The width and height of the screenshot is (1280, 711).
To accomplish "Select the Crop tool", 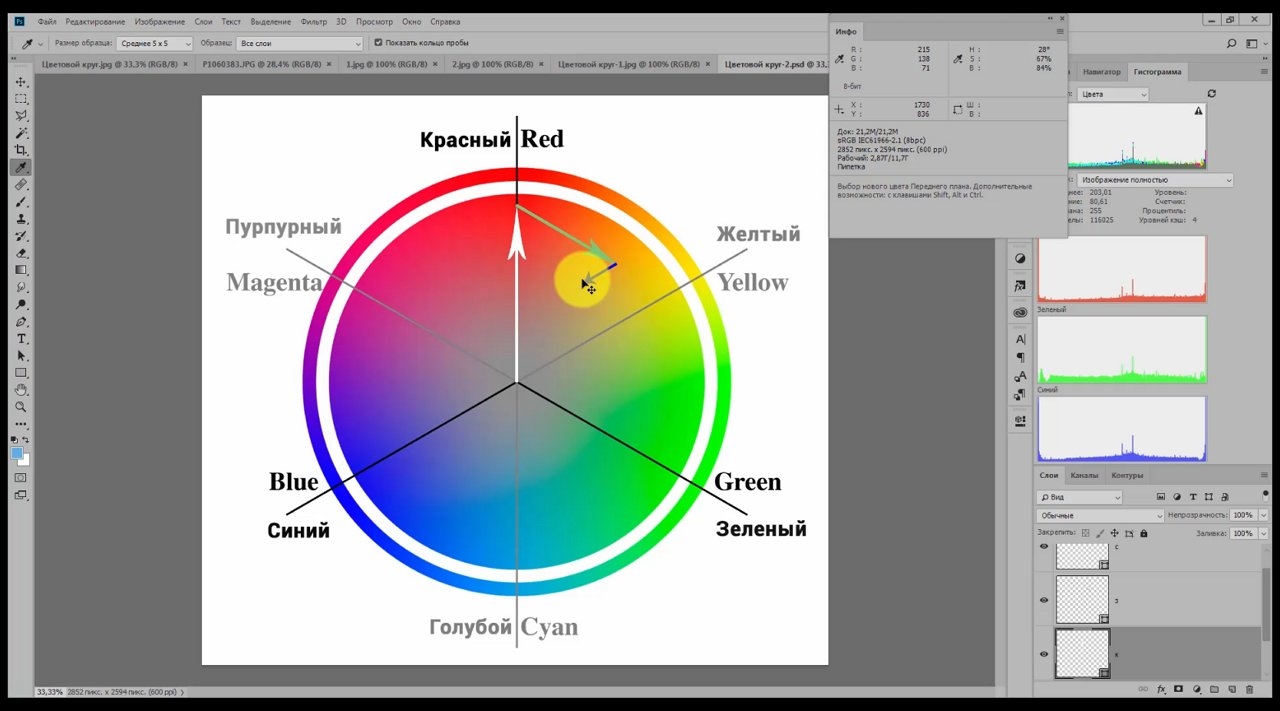I will pos(21,150).
